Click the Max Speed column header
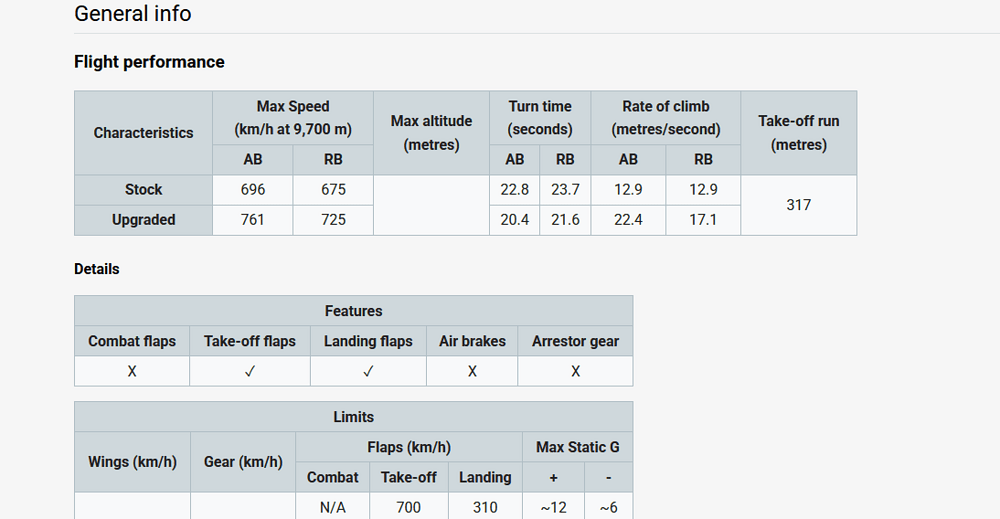 (x=292, y=118)
